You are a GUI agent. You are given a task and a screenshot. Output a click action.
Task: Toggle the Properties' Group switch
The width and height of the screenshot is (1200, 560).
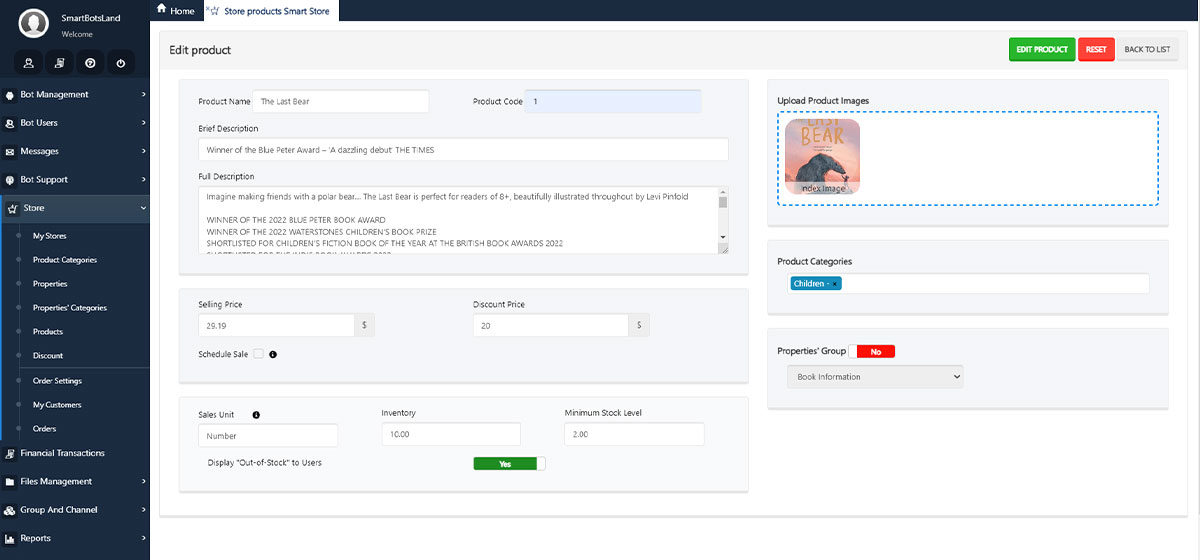871,352
